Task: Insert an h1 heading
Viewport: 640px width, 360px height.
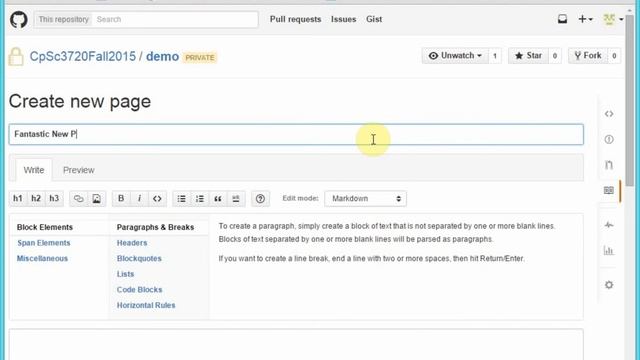Action: pos(18,199)
